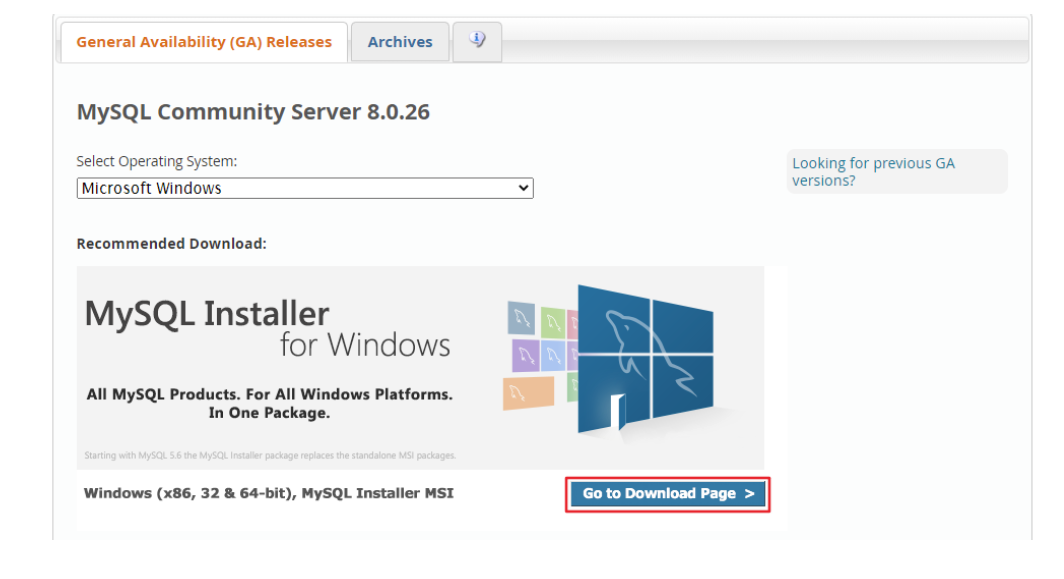The image size is (1064, 579).
Task: Click the Go to Download Page button
Action: click(668, 494)
